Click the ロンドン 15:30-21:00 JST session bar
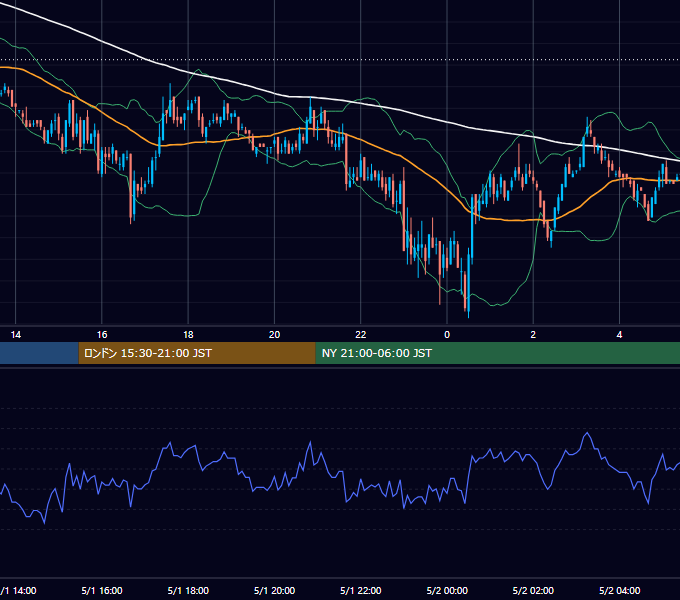This screenshot has height=600, width=680. (x=197, y=353)
